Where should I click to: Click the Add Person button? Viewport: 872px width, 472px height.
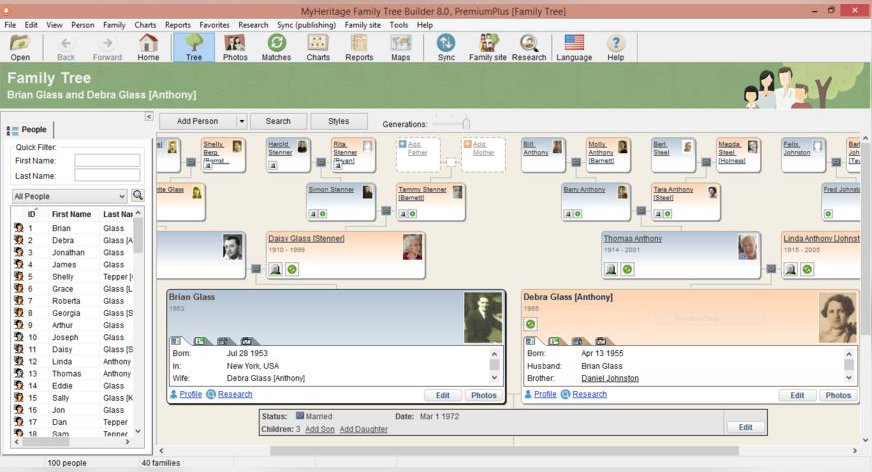coord(197,121)
